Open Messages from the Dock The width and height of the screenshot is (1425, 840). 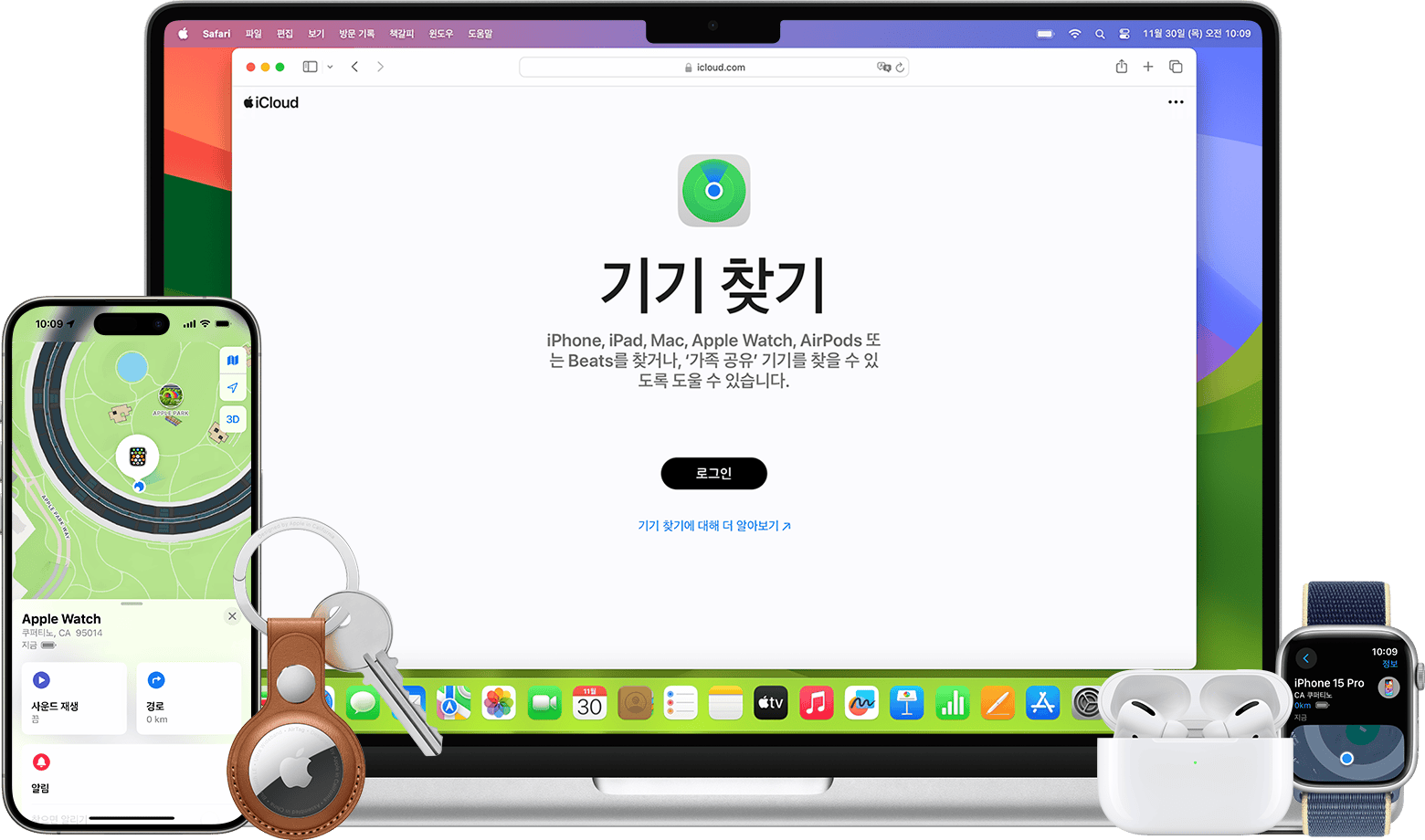pyautogui.click(x=364, y=703)
